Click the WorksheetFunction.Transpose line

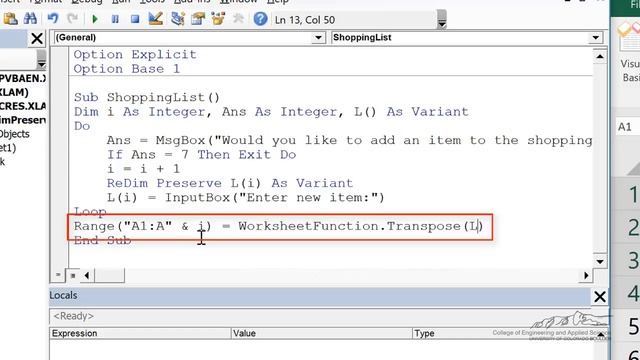coord(278,226)
